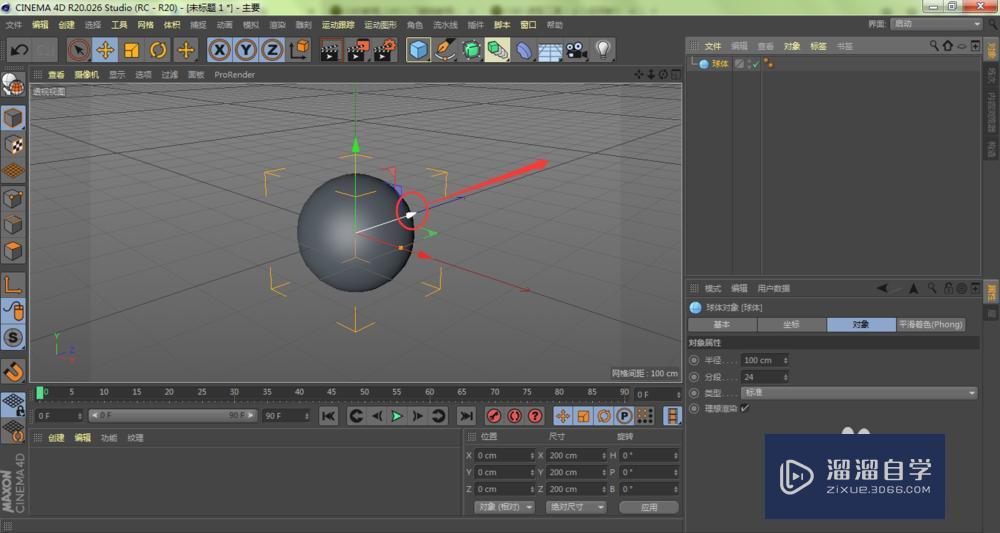This screenshot has width=1000, height=533.
Task: Open the 类型 标准 dropdown
Action: click(859, 393)
